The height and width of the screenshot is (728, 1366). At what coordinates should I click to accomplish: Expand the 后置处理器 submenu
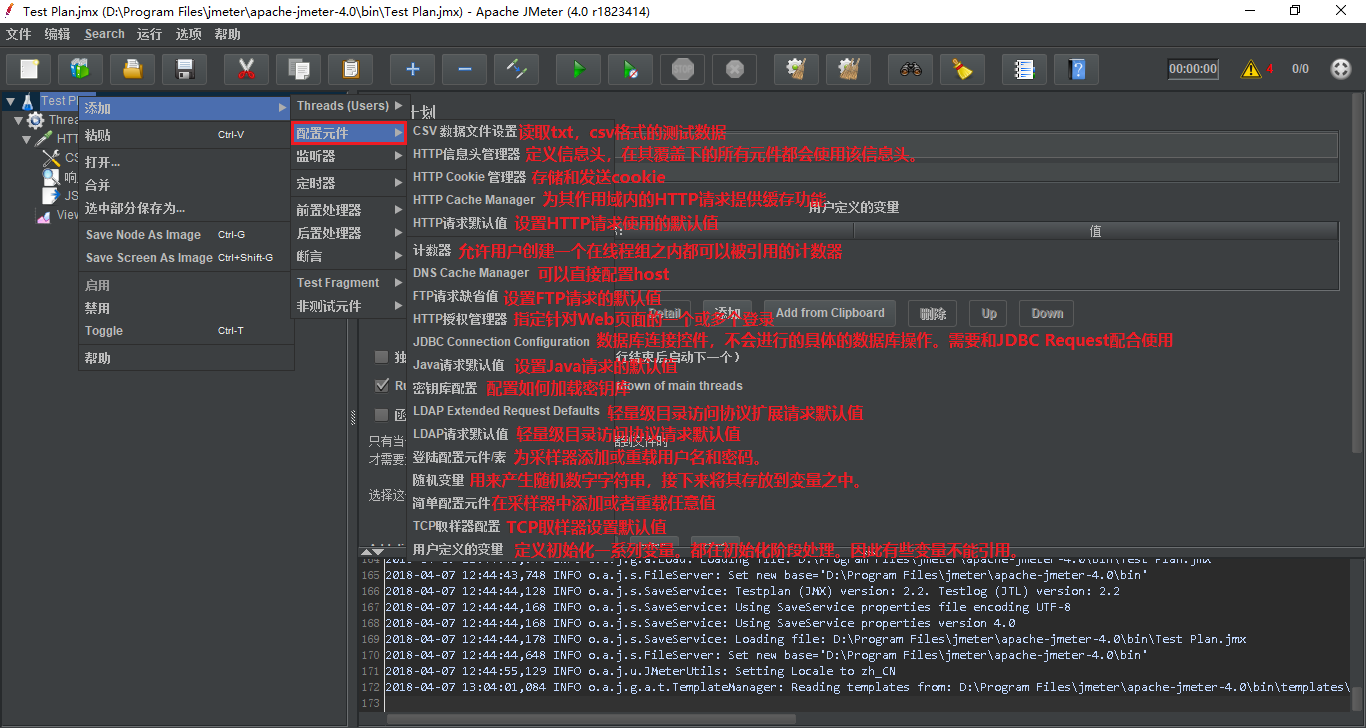[349, 233]
